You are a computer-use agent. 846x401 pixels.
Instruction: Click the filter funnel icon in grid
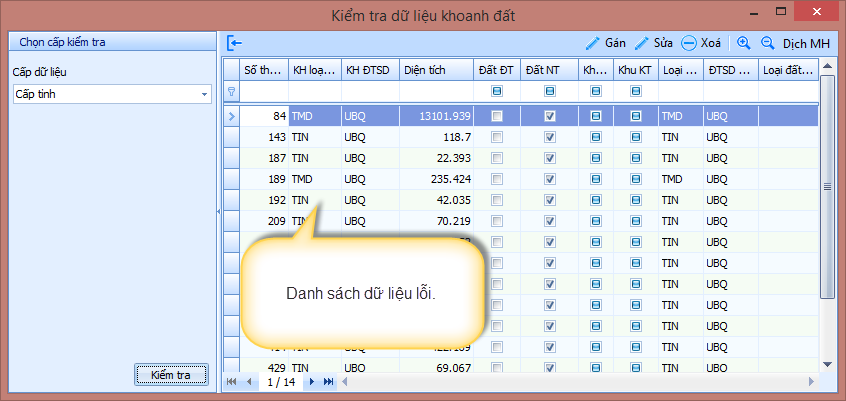[232, 91]
